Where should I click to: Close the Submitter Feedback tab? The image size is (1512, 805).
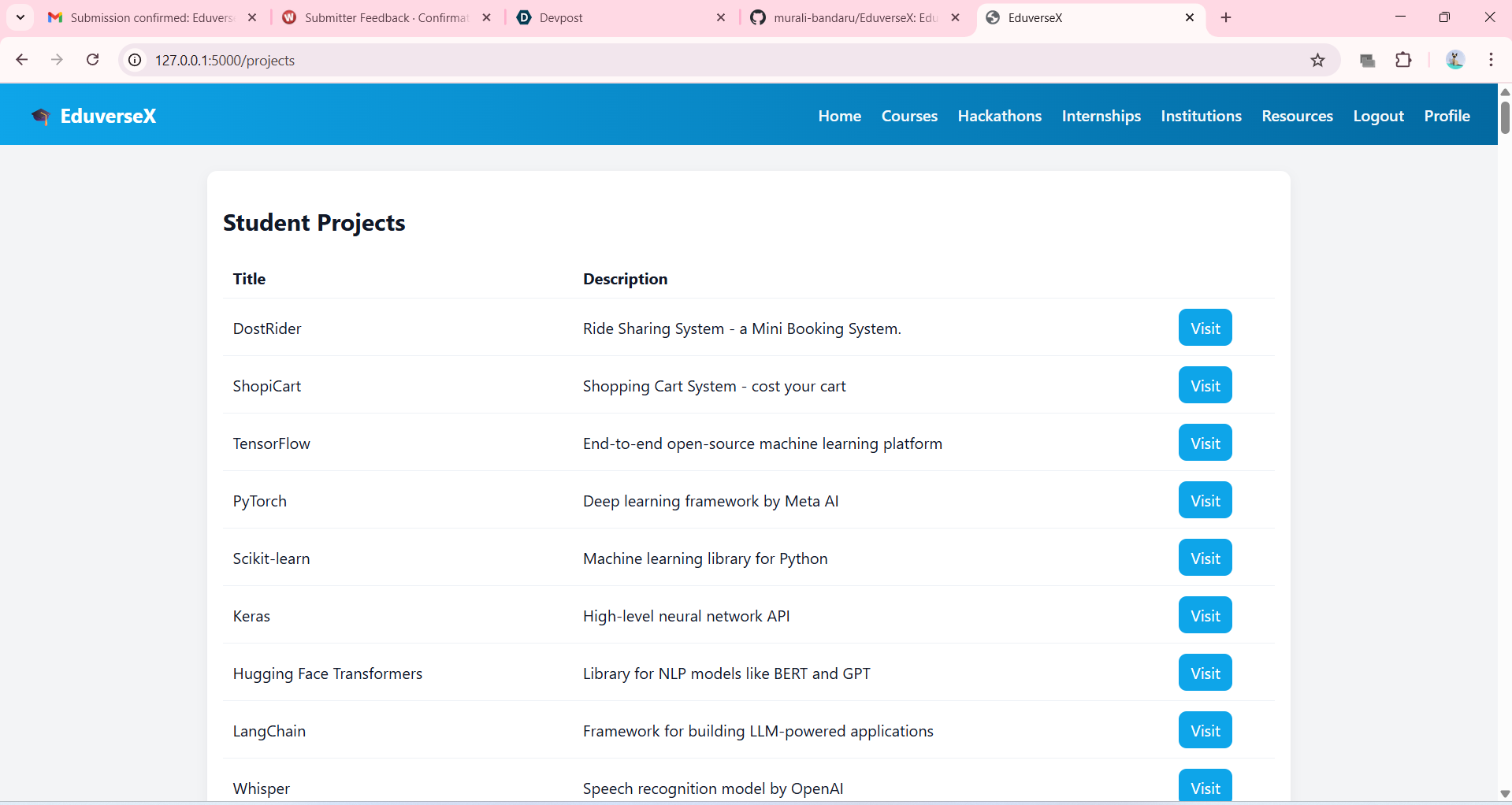coord(487,17)
